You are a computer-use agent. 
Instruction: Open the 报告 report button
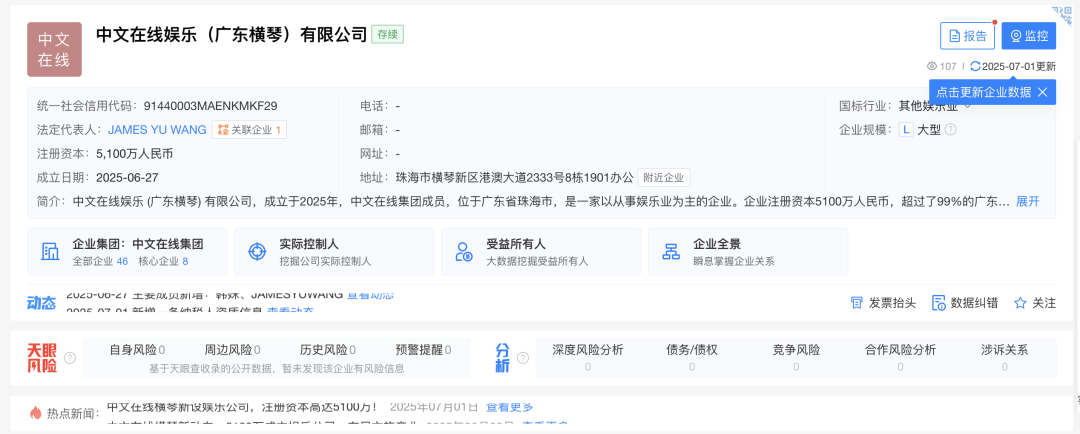968,36
